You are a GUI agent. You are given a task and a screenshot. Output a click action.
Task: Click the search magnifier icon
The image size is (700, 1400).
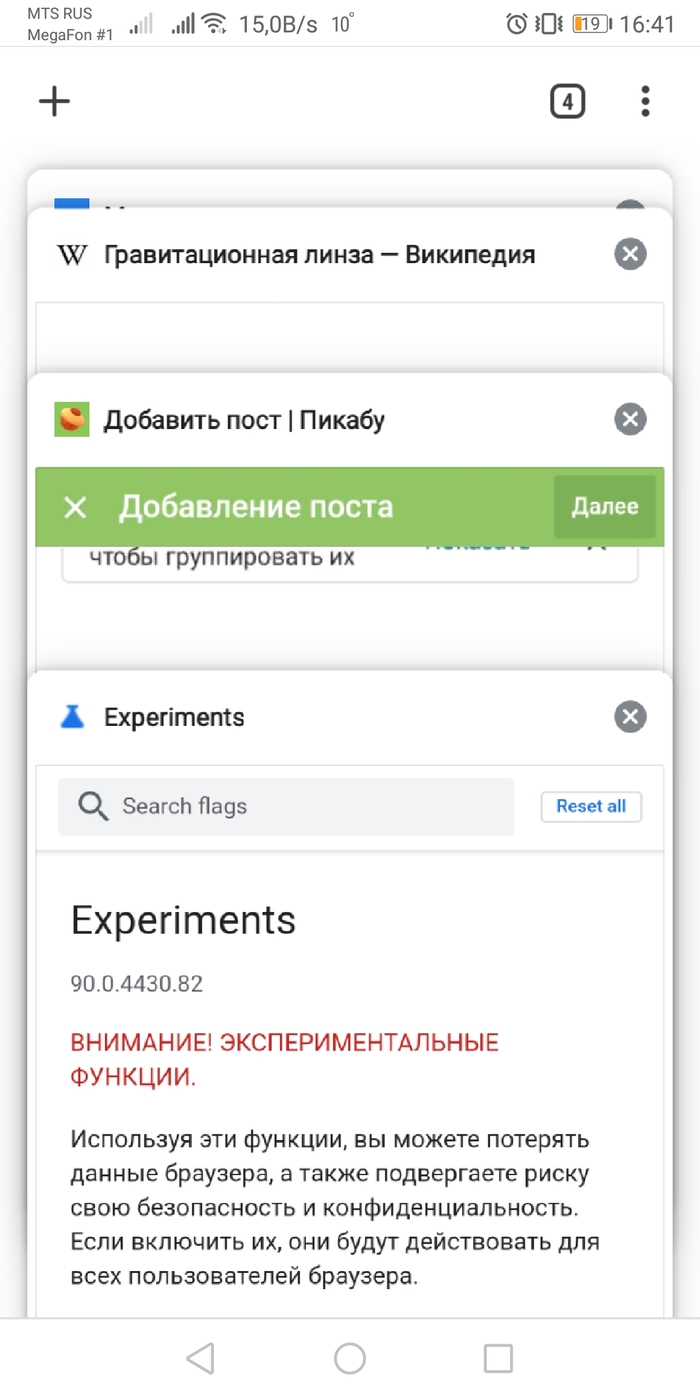tap(93, 806)
